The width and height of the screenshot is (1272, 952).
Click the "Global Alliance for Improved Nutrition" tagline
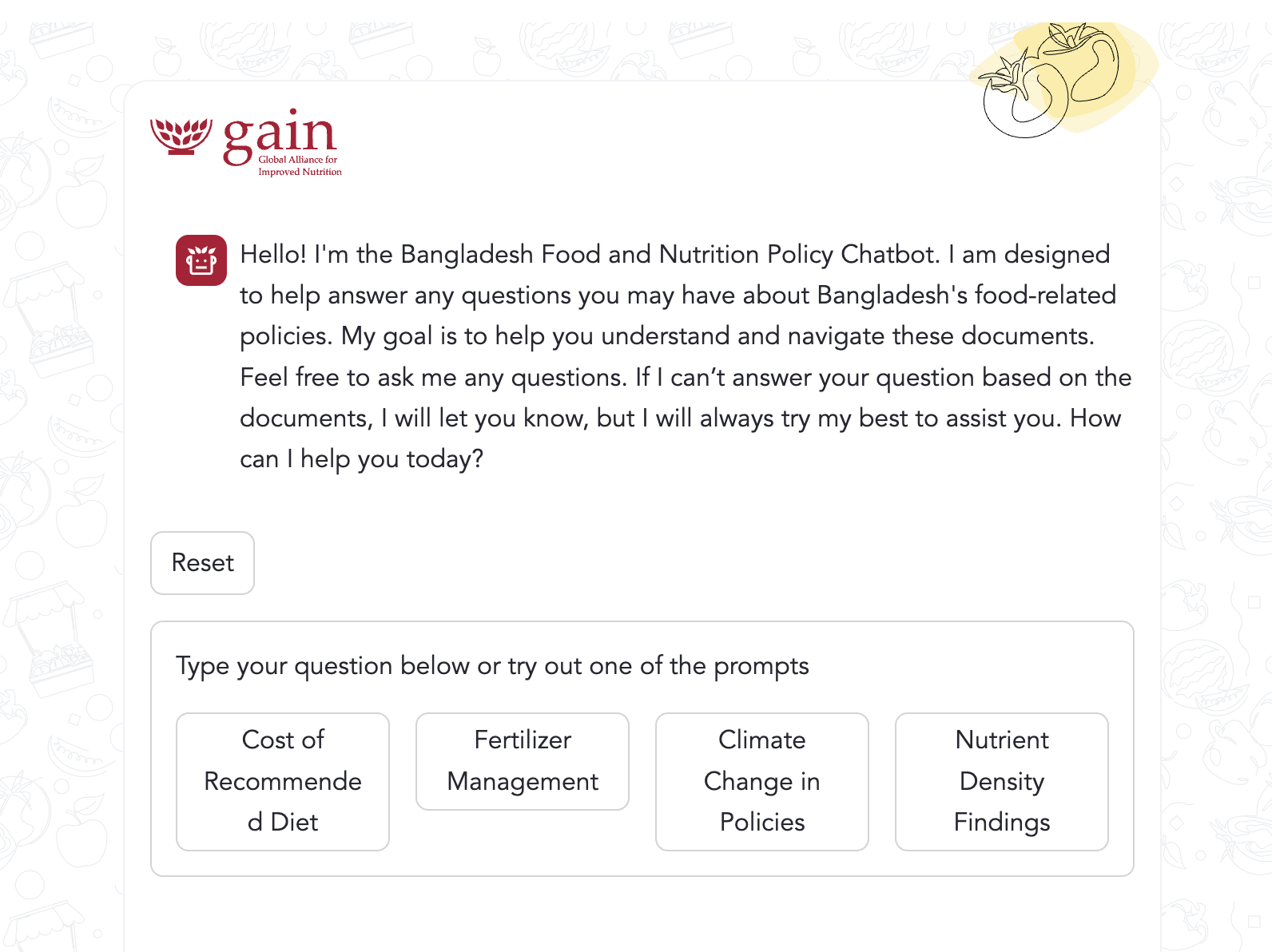point(300,165)
